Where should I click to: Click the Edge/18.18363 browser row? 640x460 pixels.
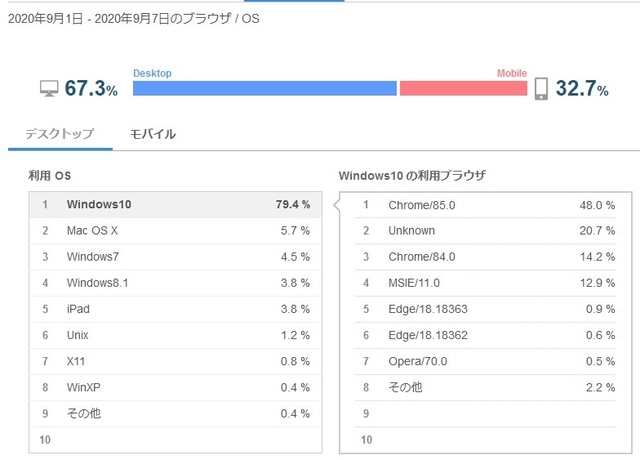(486, 309)
